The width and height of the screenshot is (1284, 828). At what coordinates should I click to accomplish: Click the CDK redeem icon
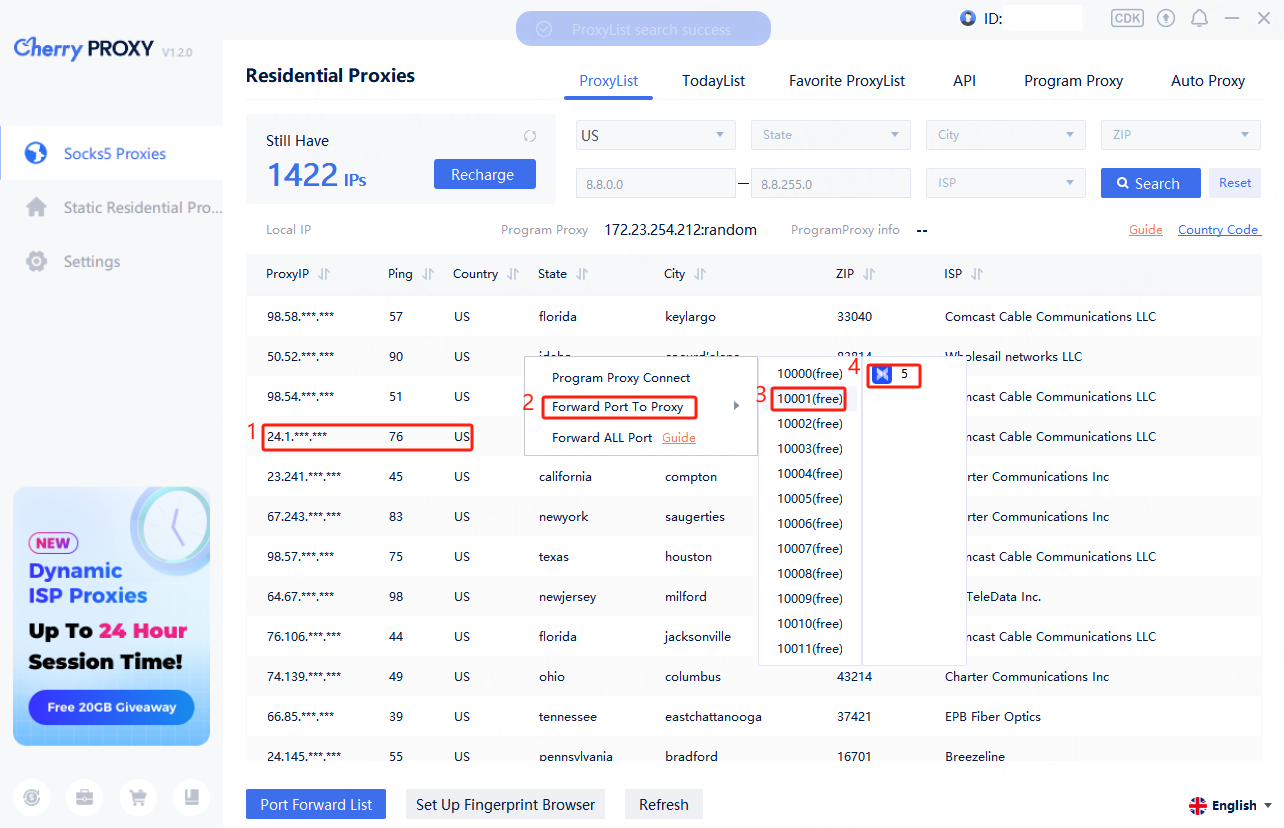1127,18
